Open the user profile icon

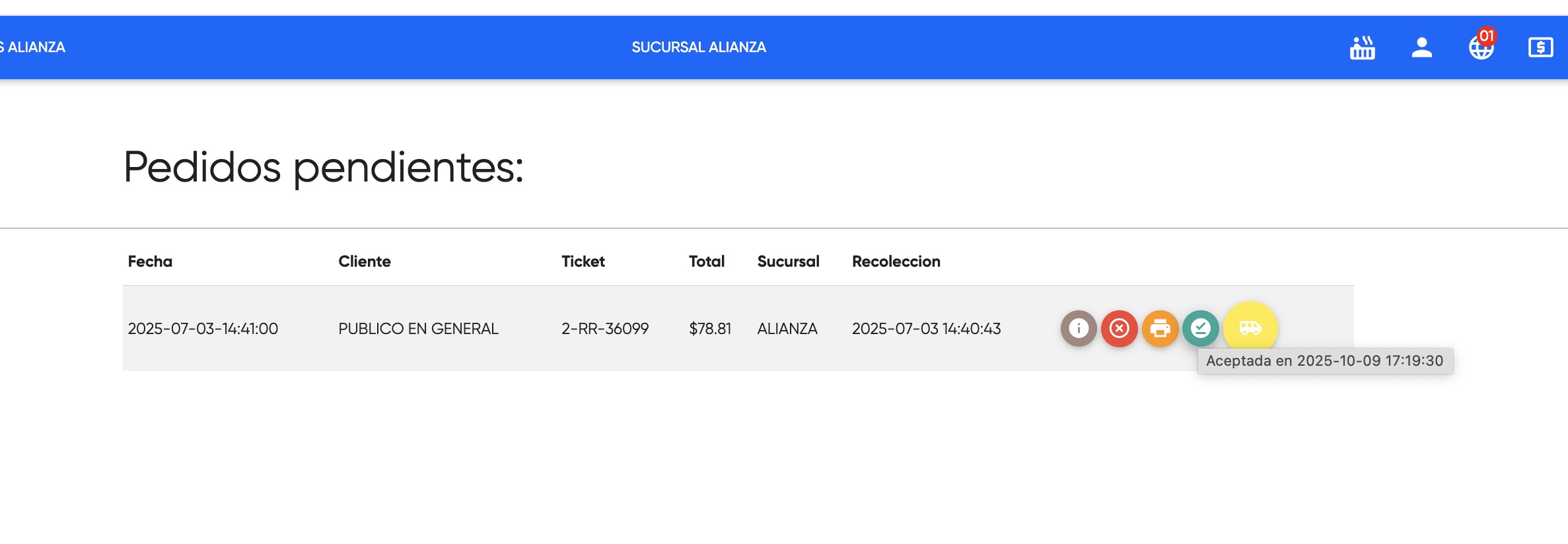tap(1421, 48)
